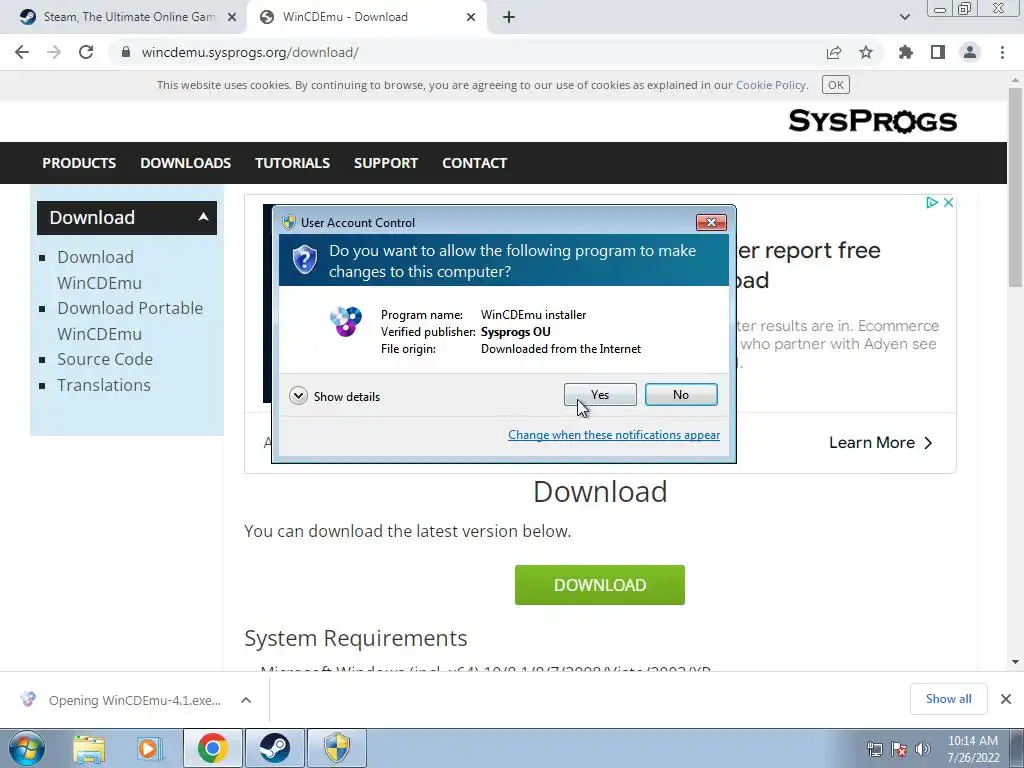Viewport: 1024px width, 768px height.
Task: Share this page icon
Action: [834, 52]
